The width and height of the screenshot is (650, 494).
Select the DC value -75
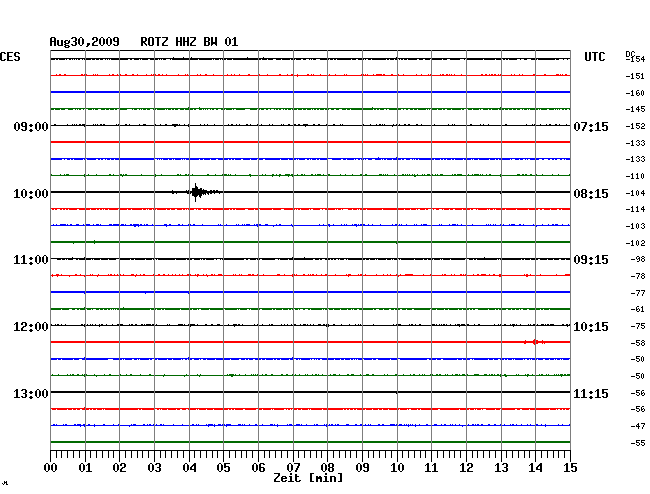point(638,327)
